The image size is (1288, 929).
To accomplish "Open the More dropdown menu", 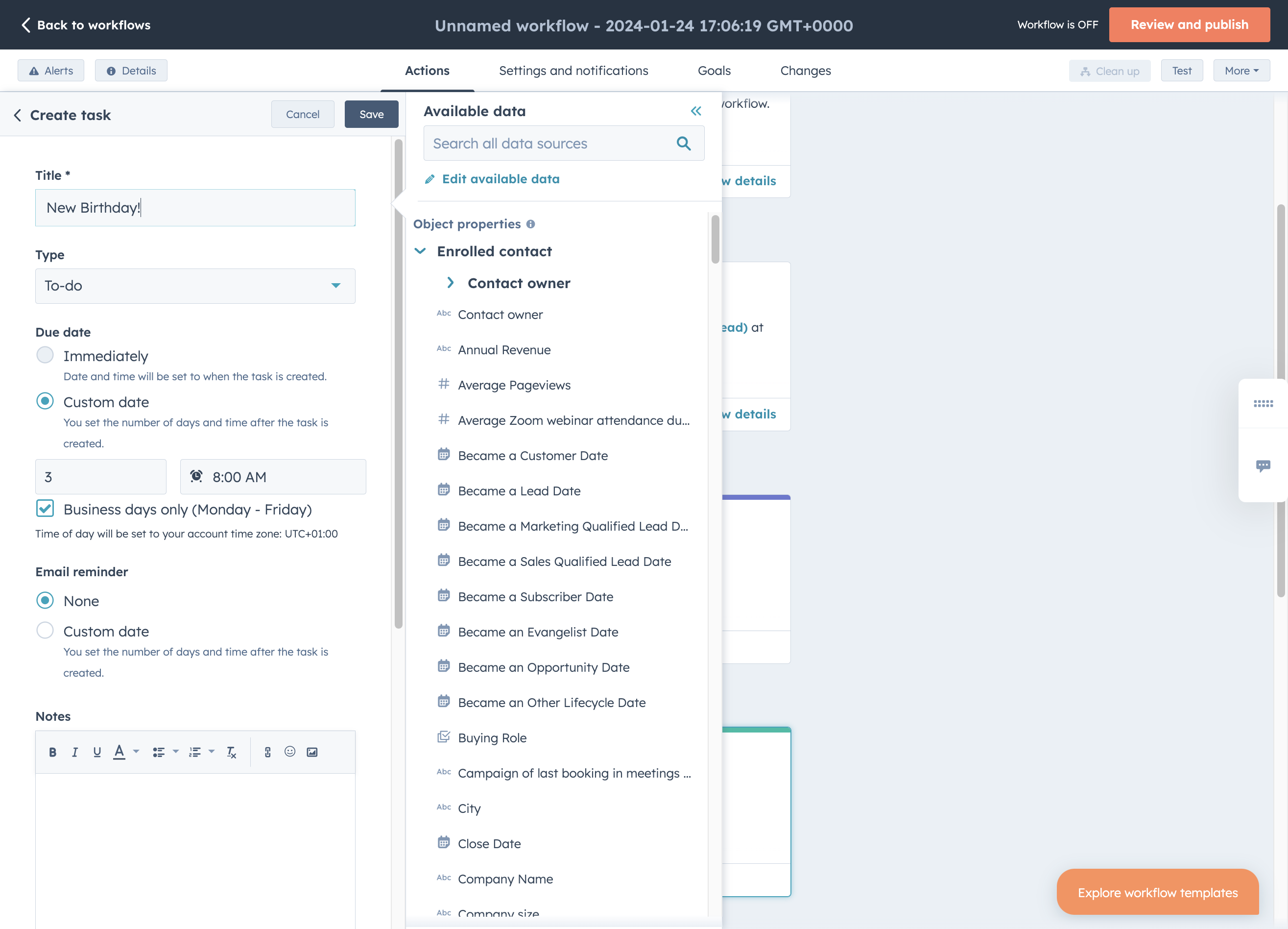I will 1241,71.
